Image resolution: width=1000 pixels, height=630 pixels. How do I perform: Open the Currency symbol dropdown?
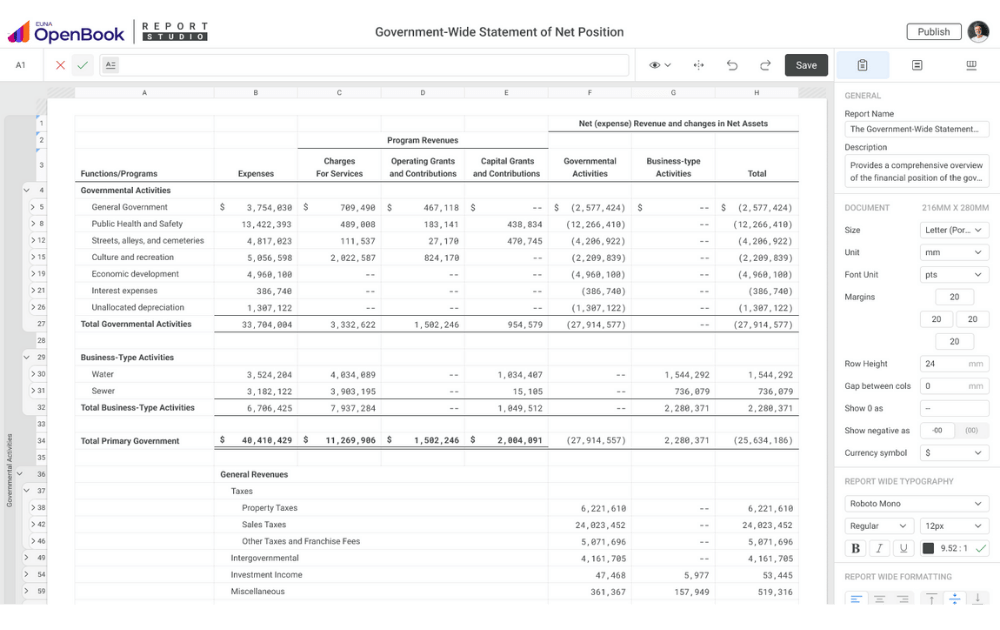pyautogui.click(x=954, y=453)
